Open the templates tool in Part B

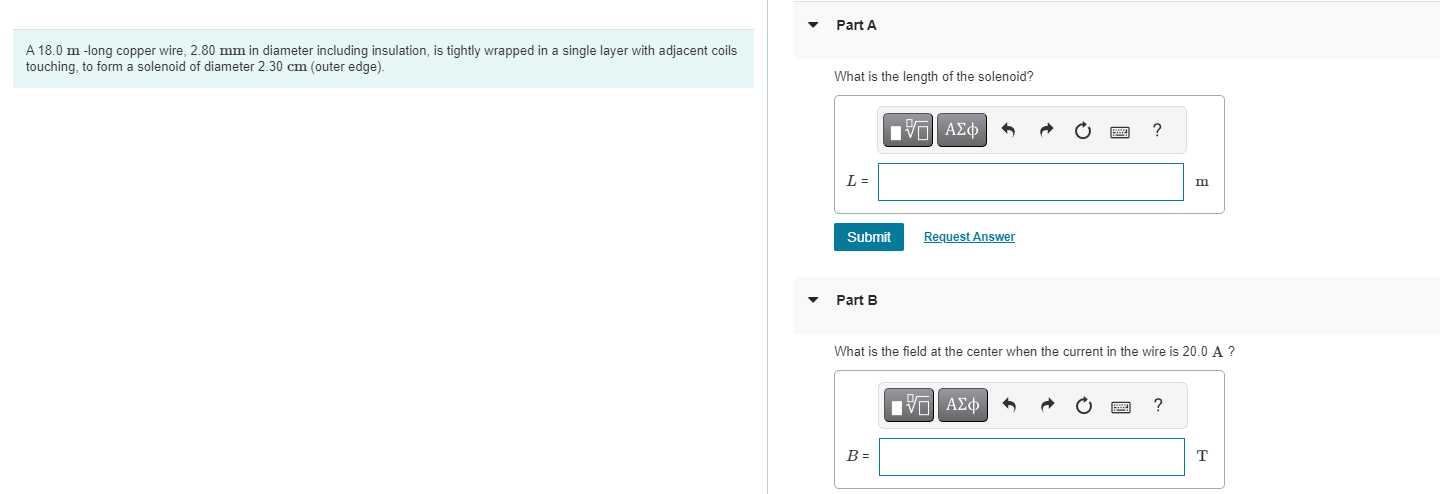click(909, 405)
